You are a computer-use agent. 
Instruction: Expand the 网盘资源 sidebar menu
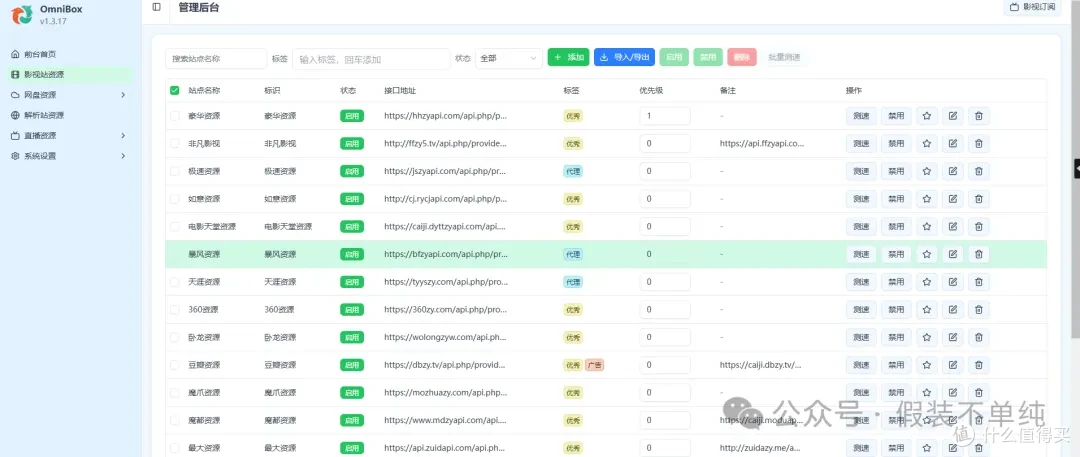[69, 94]
